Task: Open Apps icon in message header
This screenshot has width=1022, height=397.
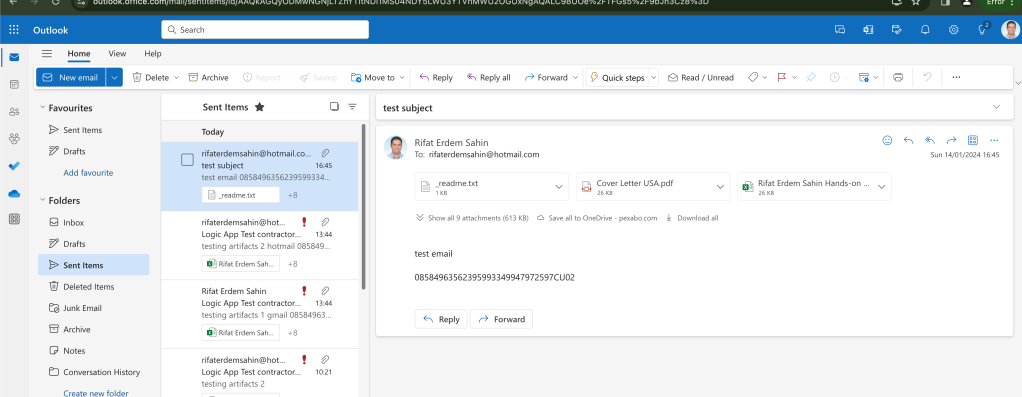Action: [973, 140]
